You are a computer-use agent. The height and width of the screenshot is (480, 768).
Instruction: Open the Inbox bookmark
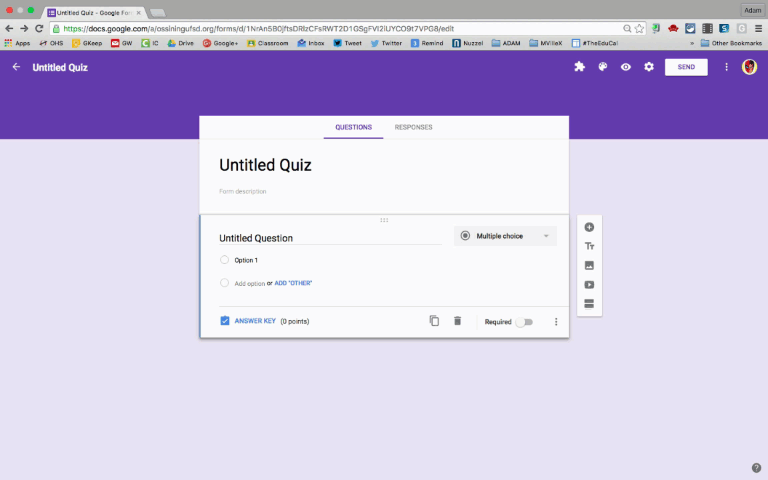click(x=311, y=43)
